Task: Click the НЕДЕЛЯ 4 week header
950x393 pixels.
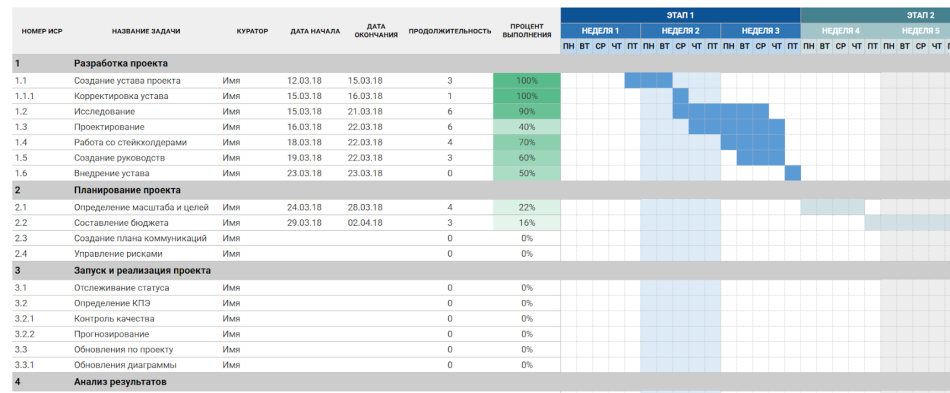Action: [840, 31]
